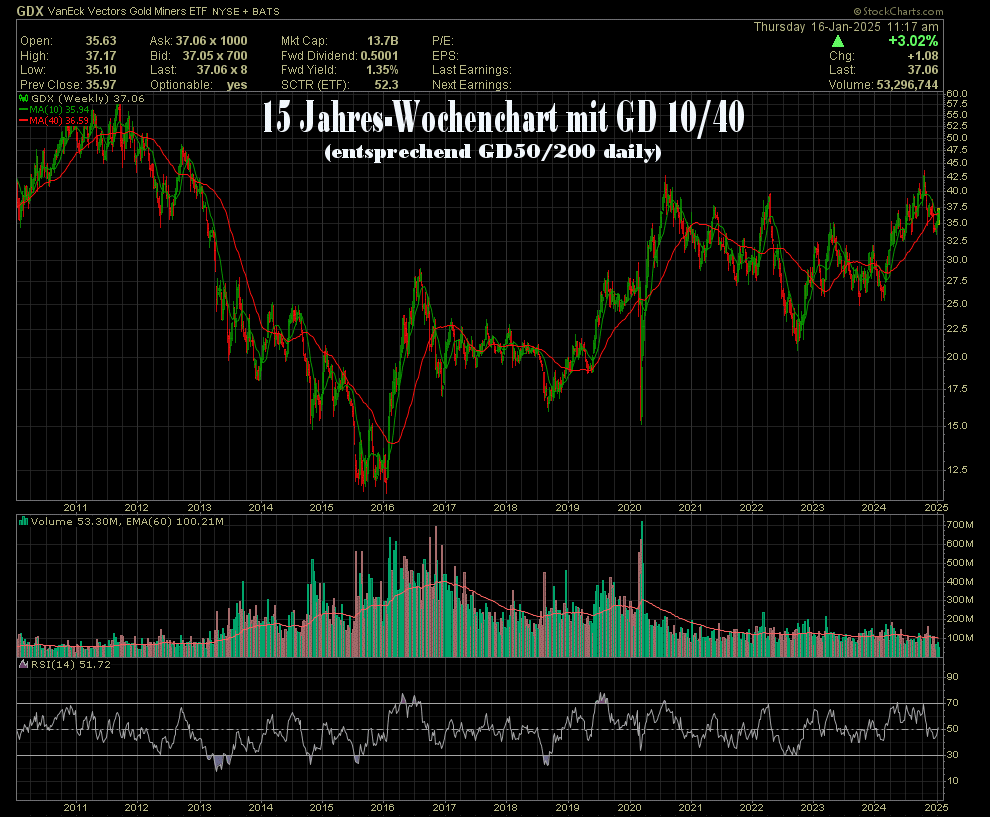
Task: Click the candlestick icon beside GDX (Weekly)
Action: point(24,98)
